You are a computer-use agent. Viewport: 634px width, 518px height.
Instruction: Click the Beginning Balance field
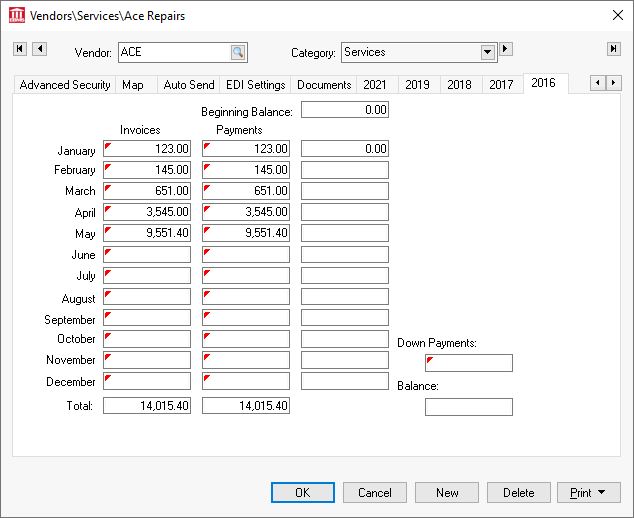345,110
